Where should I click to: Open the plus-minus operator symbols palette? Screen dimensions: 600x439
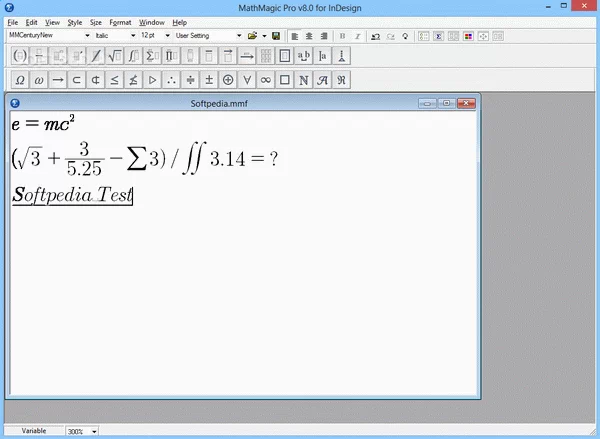click(209, 80)
